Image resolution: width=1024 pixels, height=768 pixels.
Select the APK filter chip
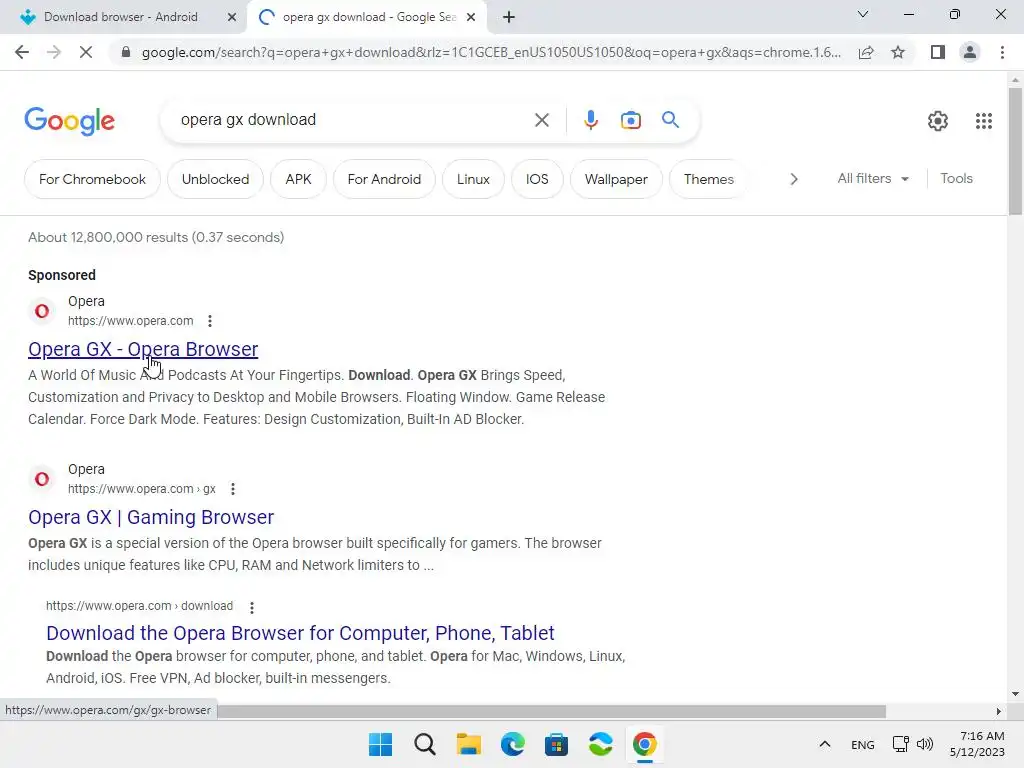(x=298, y=179)
